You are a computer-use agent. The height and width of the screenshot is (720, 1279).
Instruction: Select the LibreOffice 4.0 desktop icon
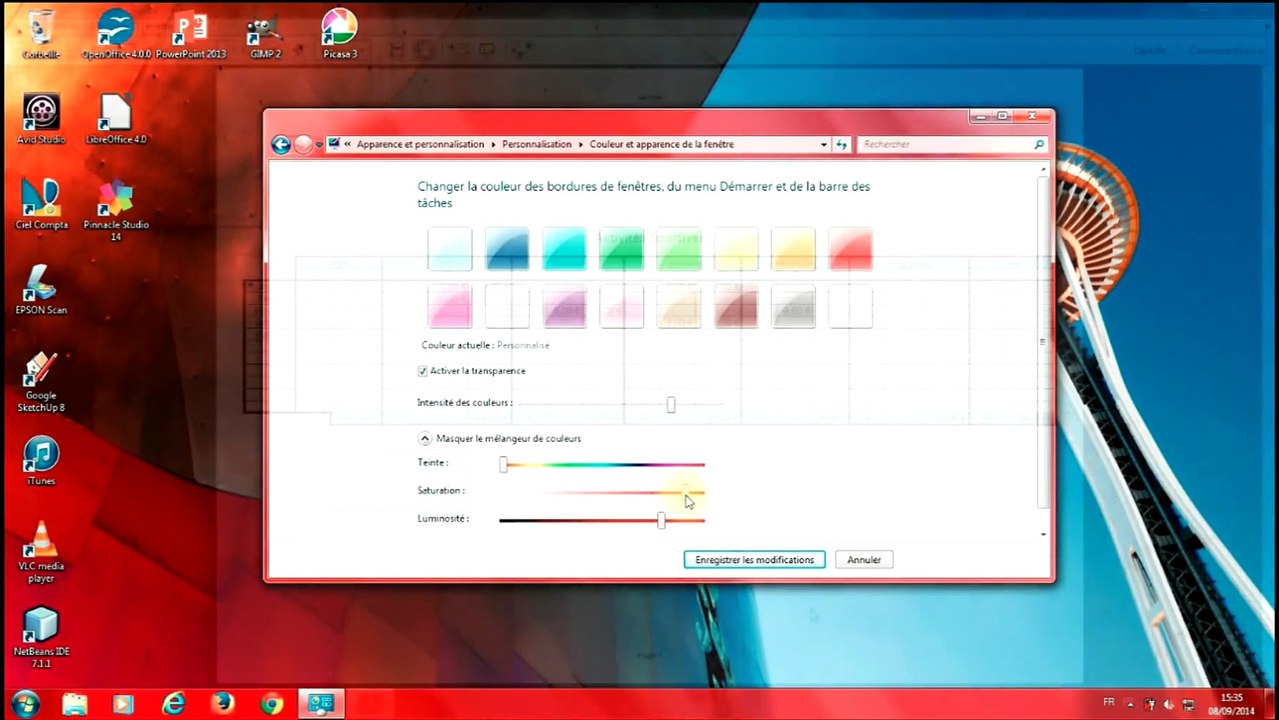pos(116,120)
